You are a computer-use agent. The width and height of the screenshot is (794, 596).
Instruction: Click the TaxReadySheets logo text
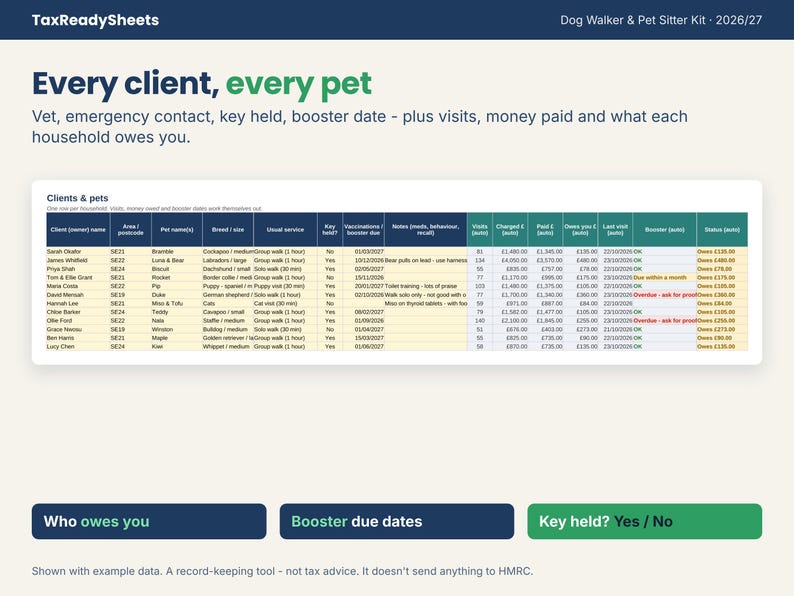(95, 20)
